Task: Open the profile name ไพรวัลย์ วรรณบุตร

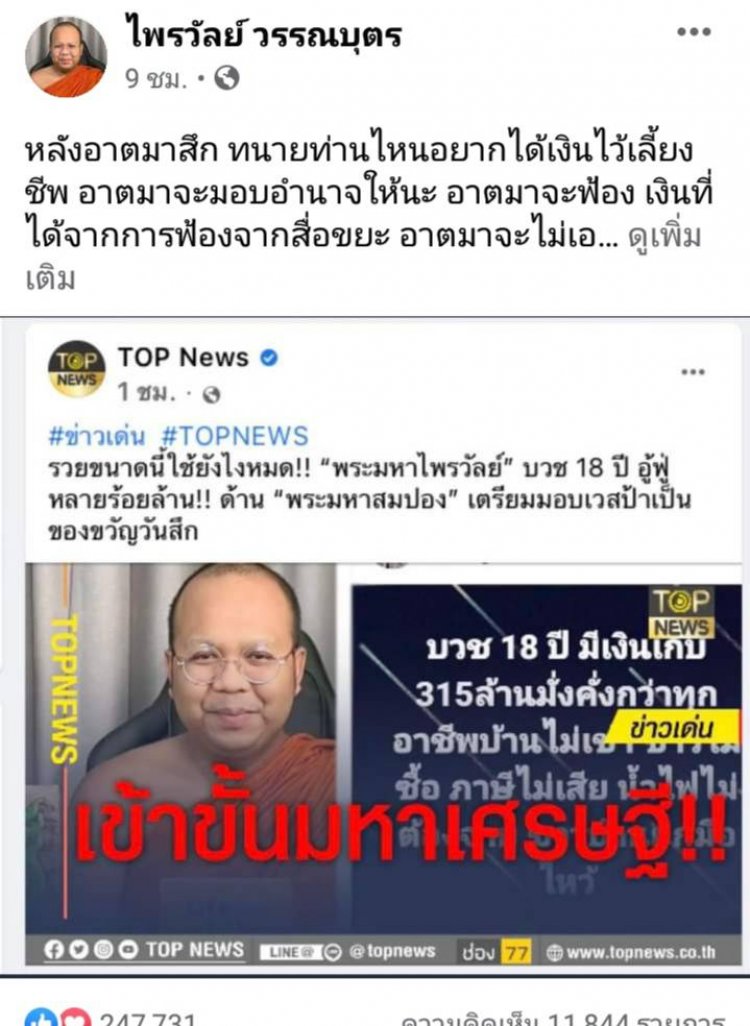Action: (263, 33)
